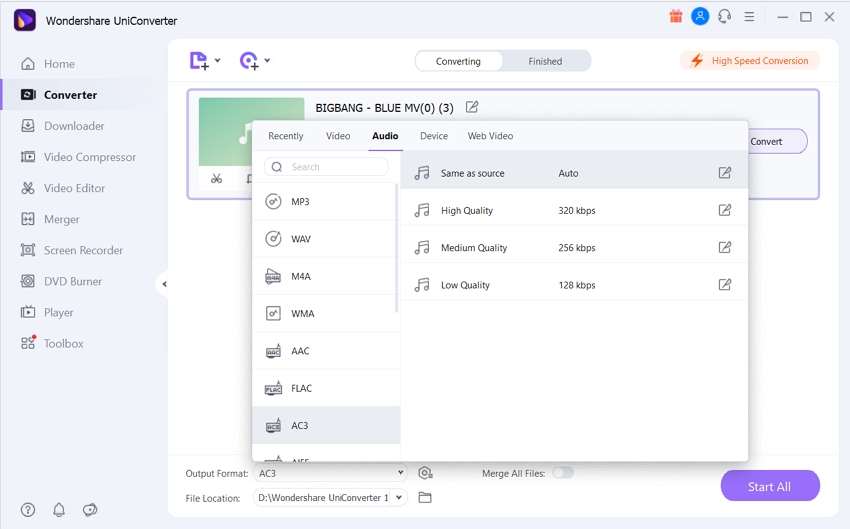The height and width of the screenshot is (529, 850).
Task: Open the File Location dropdown
Action: (331, 497)
